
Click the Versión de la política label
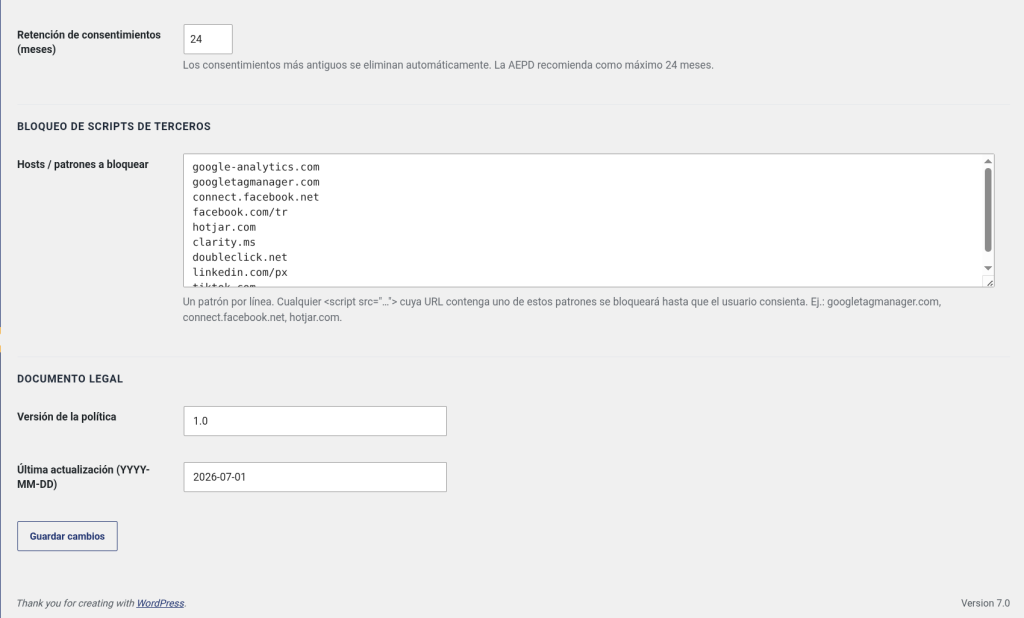pos(67,417)
